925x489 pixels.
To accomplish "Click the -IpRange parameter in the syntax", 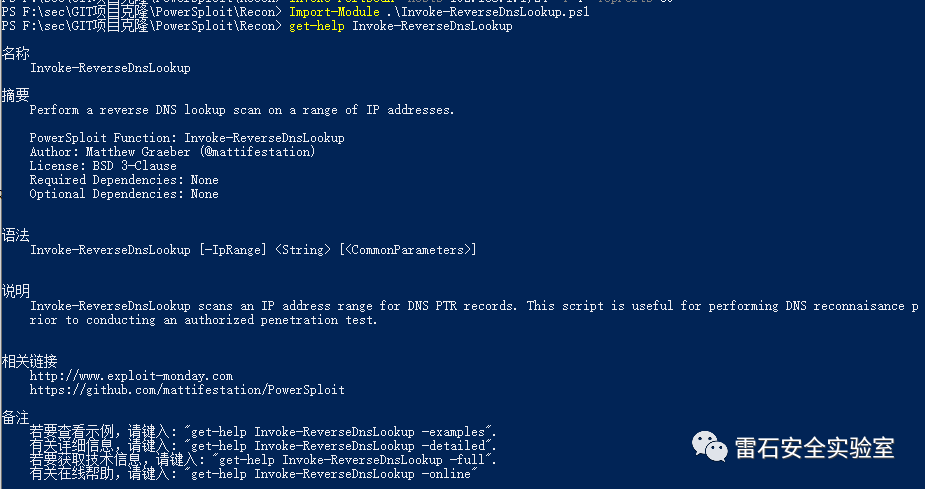I will point(232,250).
